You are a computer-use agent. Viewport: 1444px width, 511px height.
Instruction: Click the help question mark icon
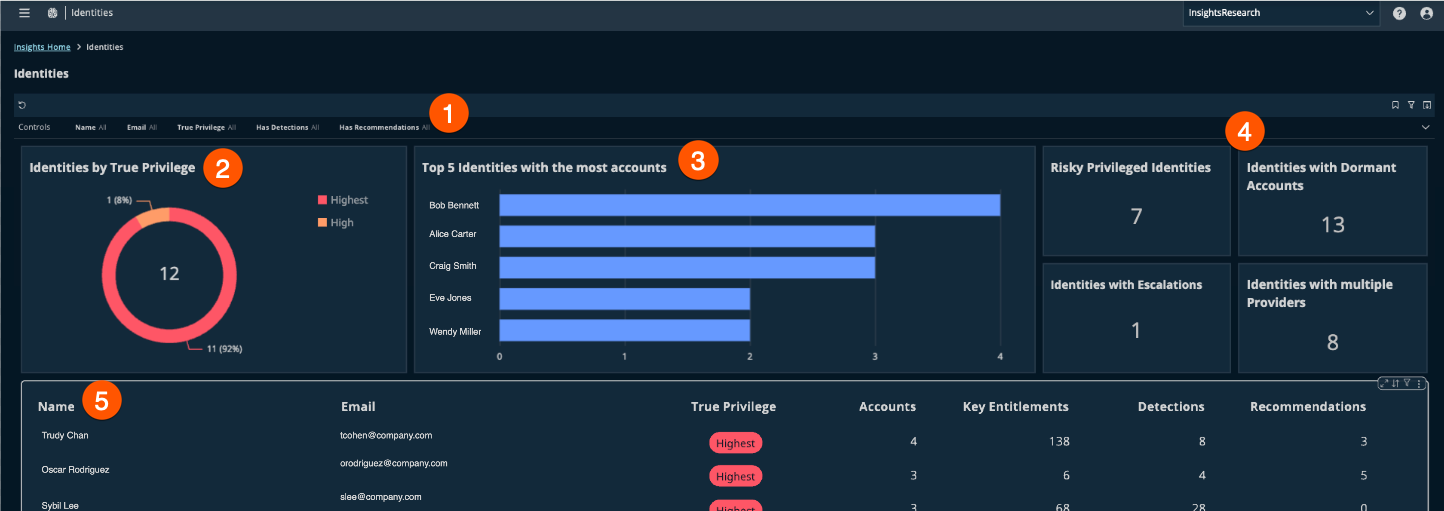(x=1399, y=13)
